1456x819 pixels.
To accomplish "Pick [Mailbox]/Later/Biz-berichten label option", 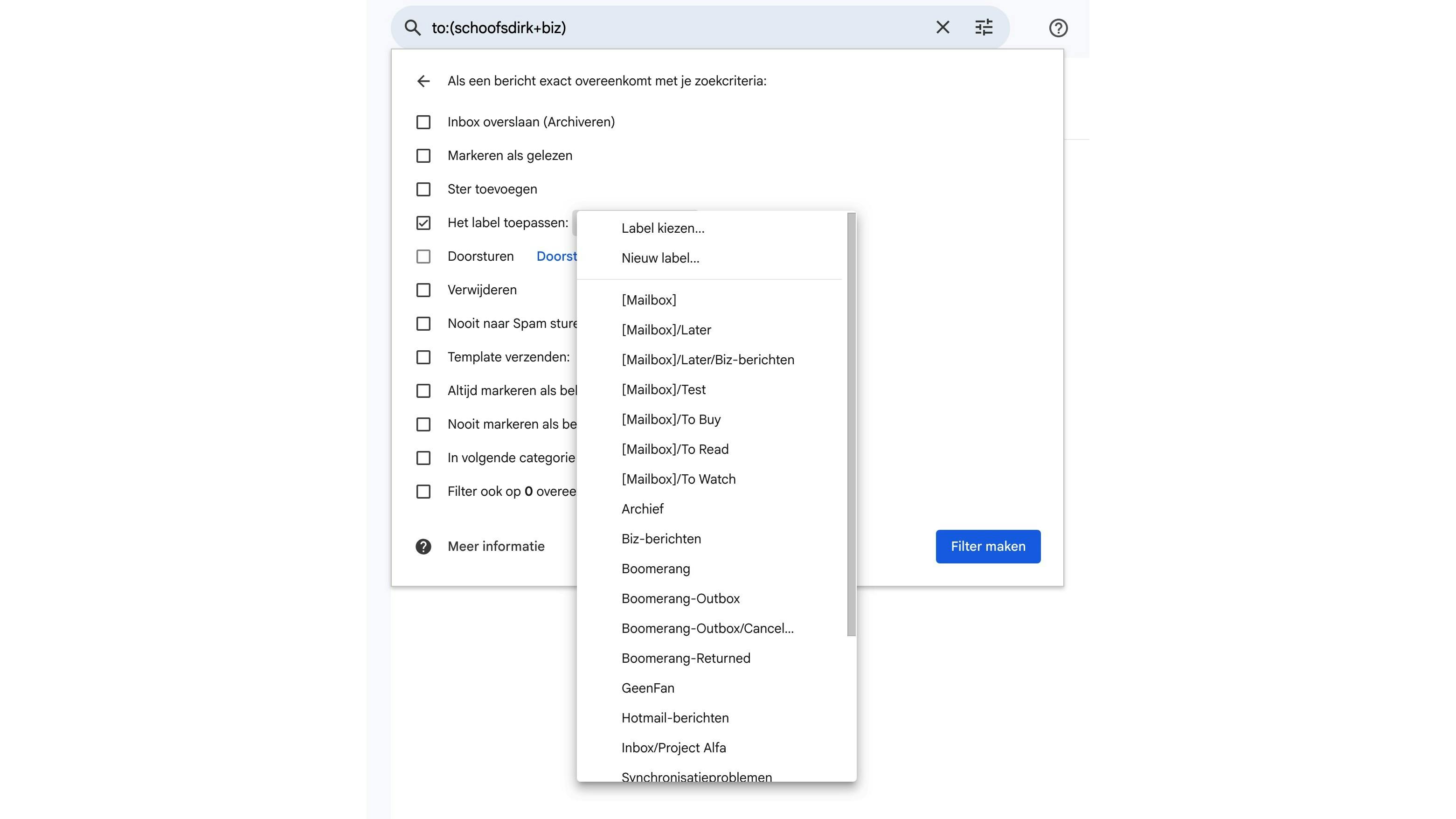I will 707,360.
